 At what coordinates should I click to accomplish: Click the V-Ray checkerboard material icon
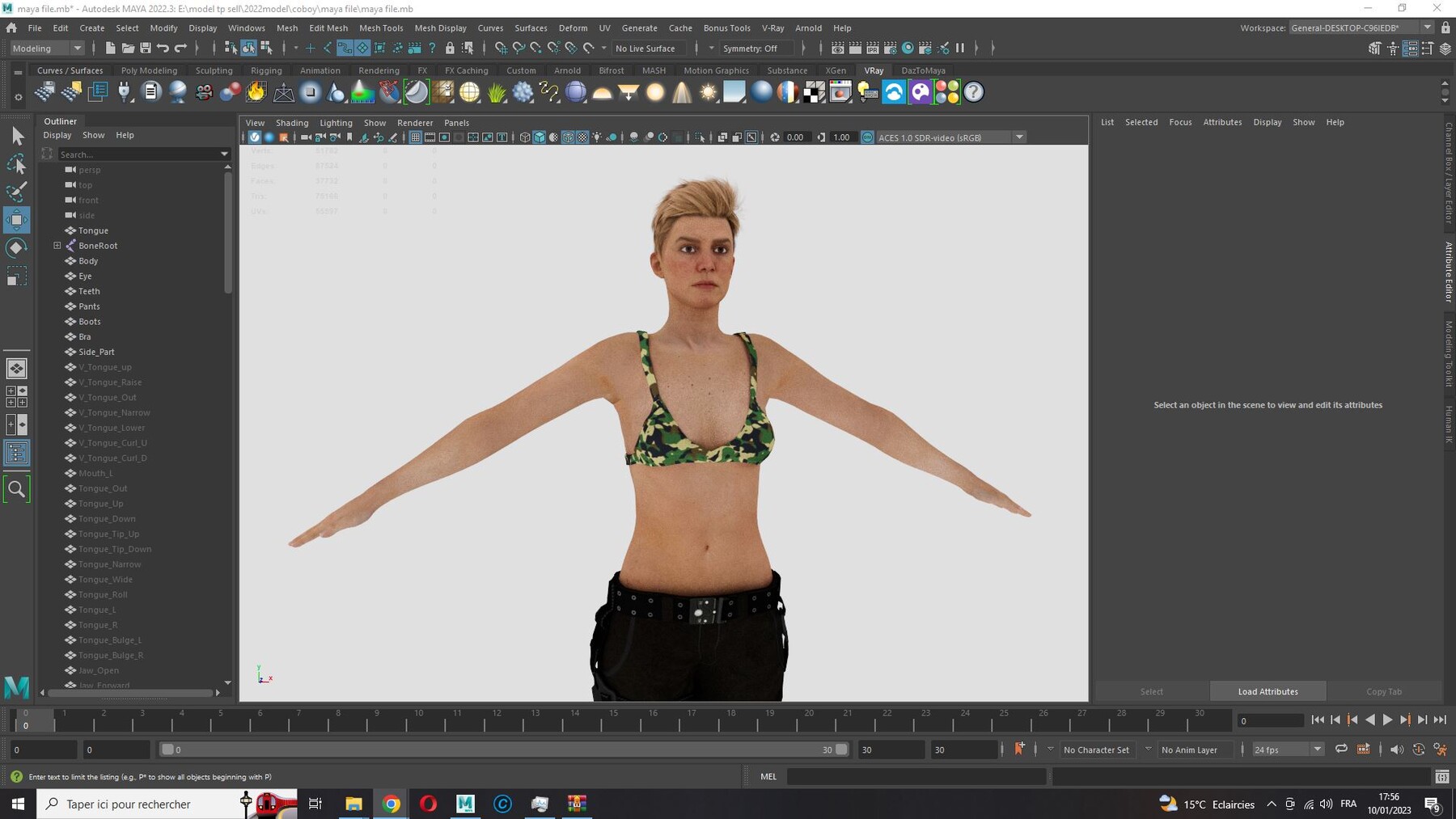coord(815,92)
